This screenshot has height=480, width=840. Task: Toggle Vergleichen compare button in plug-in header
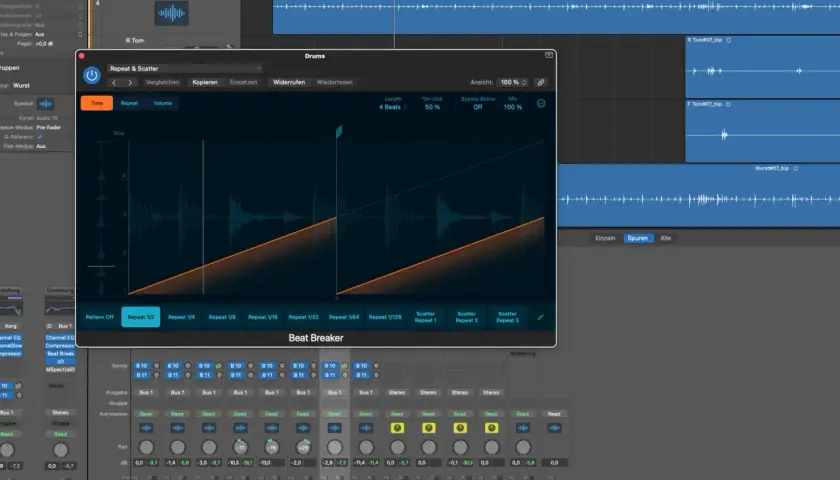point(162,82)
